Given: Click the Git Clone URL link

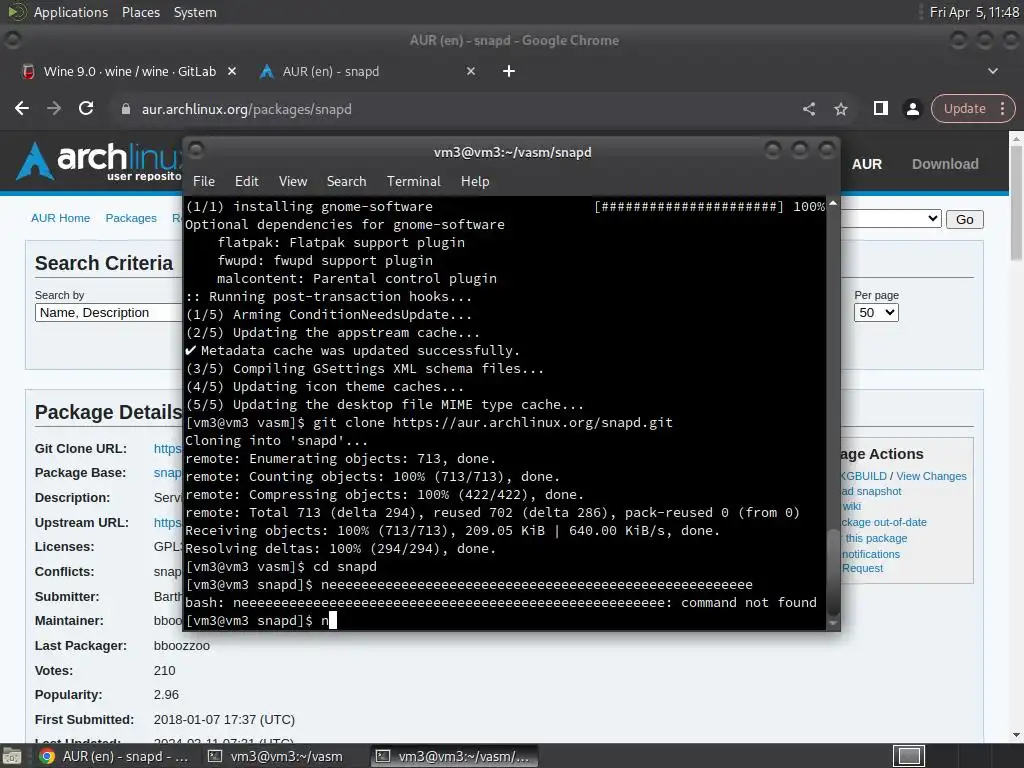Looking at the screenshot, I should 168,449.
